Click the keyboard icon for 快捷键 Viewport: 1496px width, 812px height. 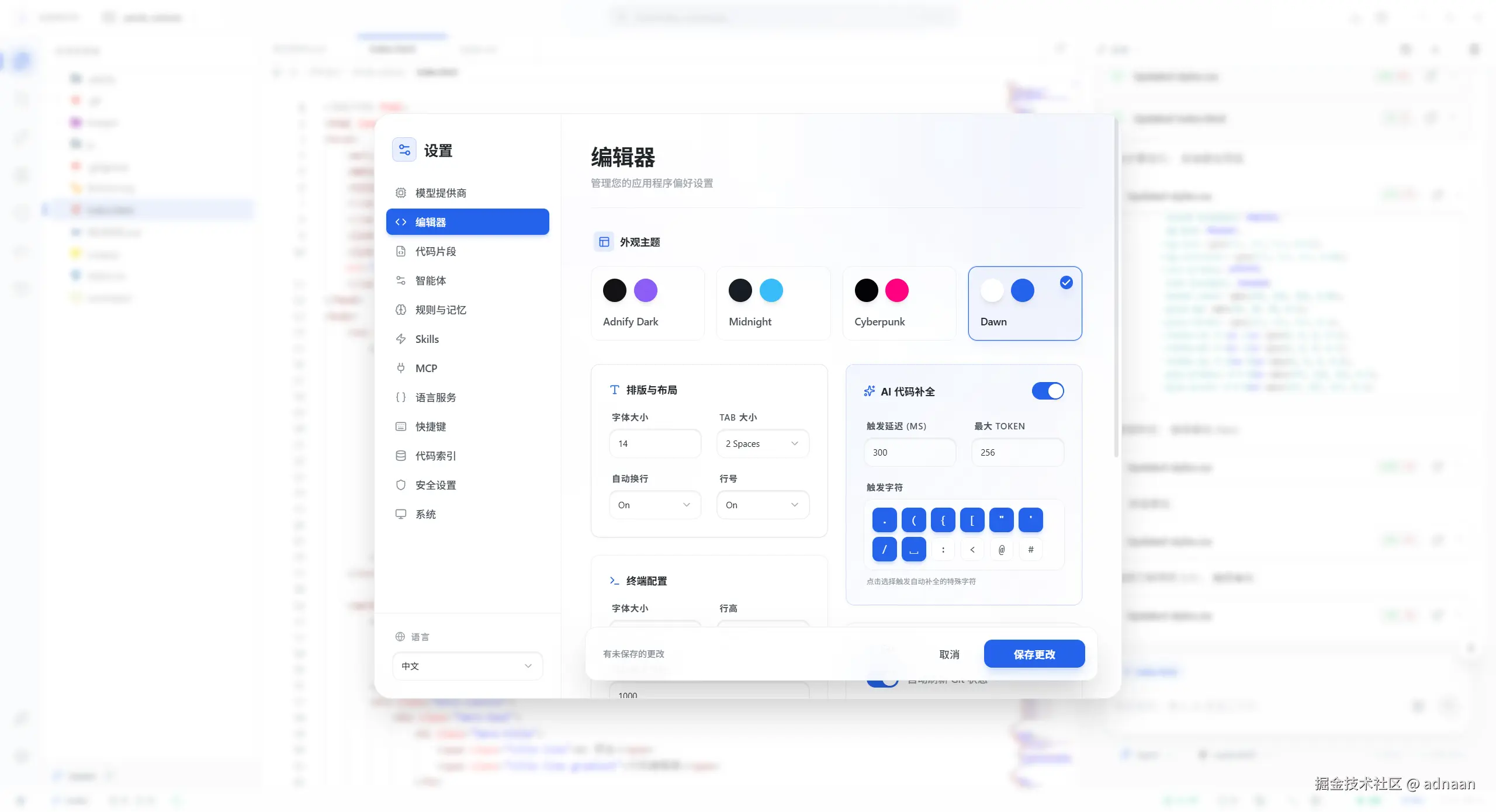[401, 426]
